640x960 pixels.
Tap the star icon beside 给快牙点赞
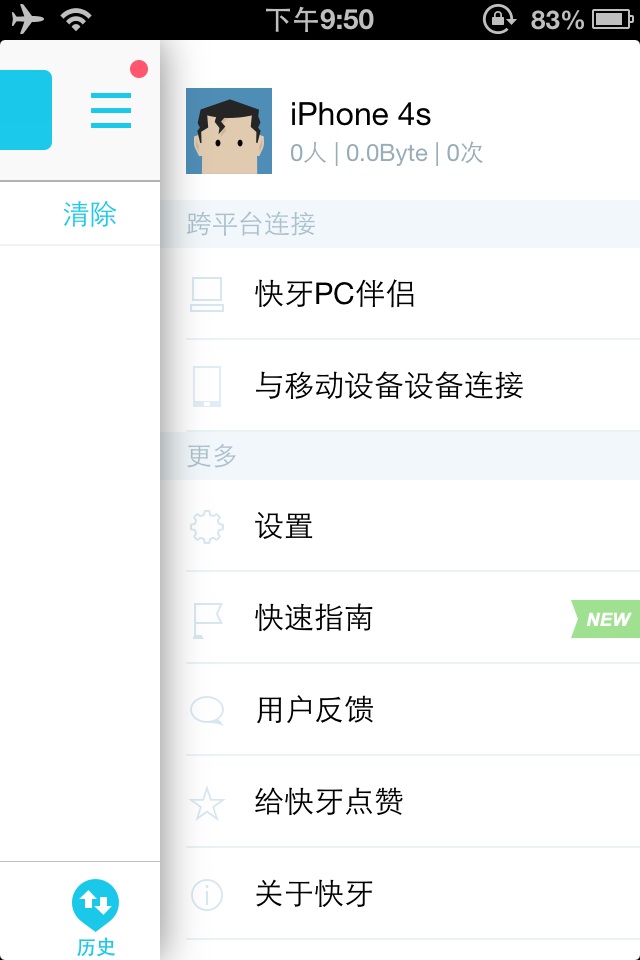click(x=207, y=803)
